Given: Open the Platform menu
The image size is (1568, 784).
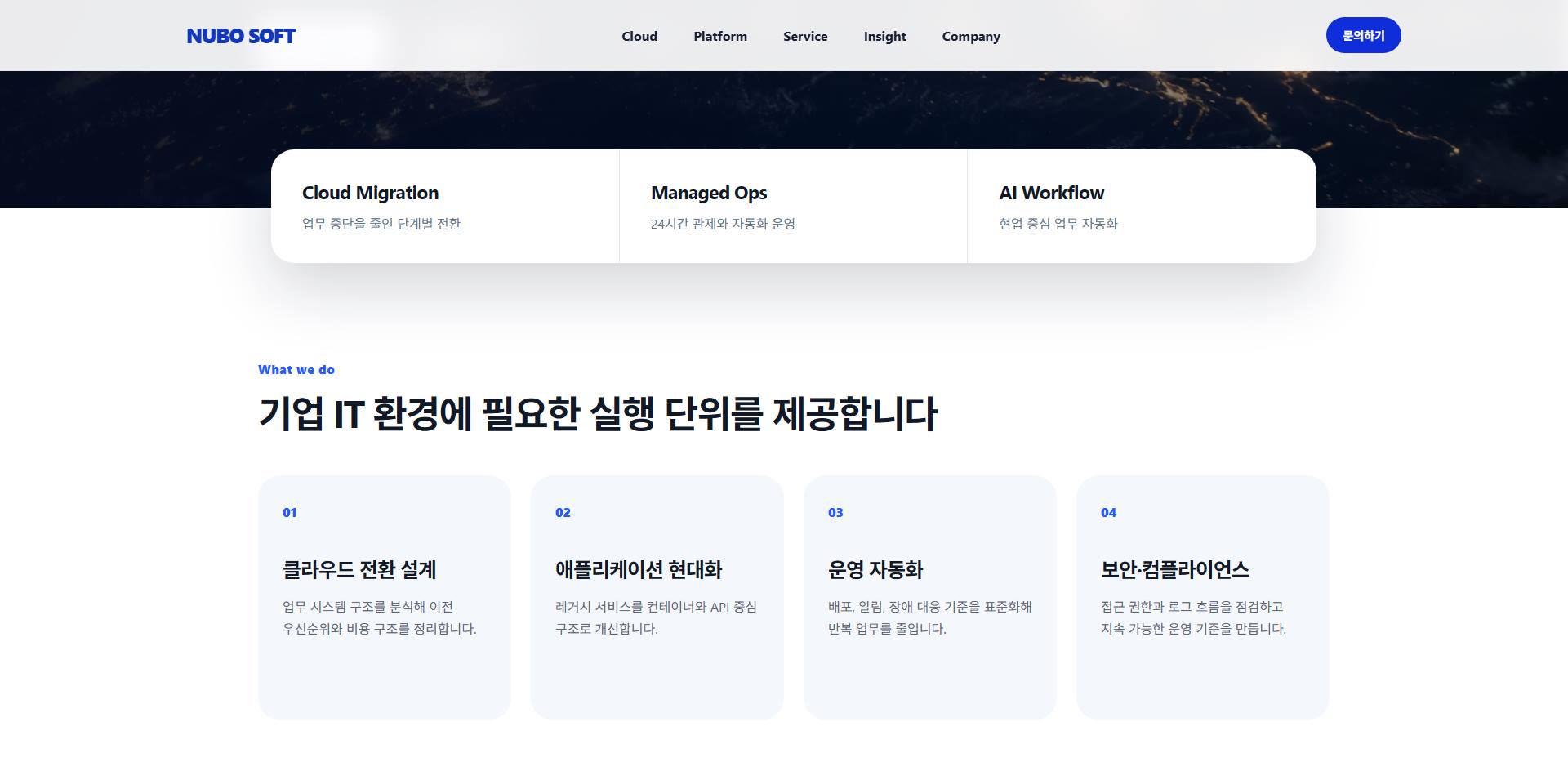Looking at the screenshot, I should coord(720,36).
